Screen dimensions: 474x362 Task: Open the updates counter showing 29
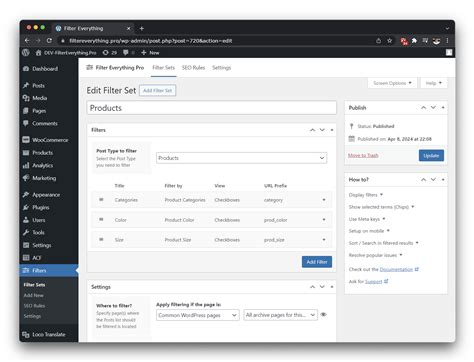(110, 53)
